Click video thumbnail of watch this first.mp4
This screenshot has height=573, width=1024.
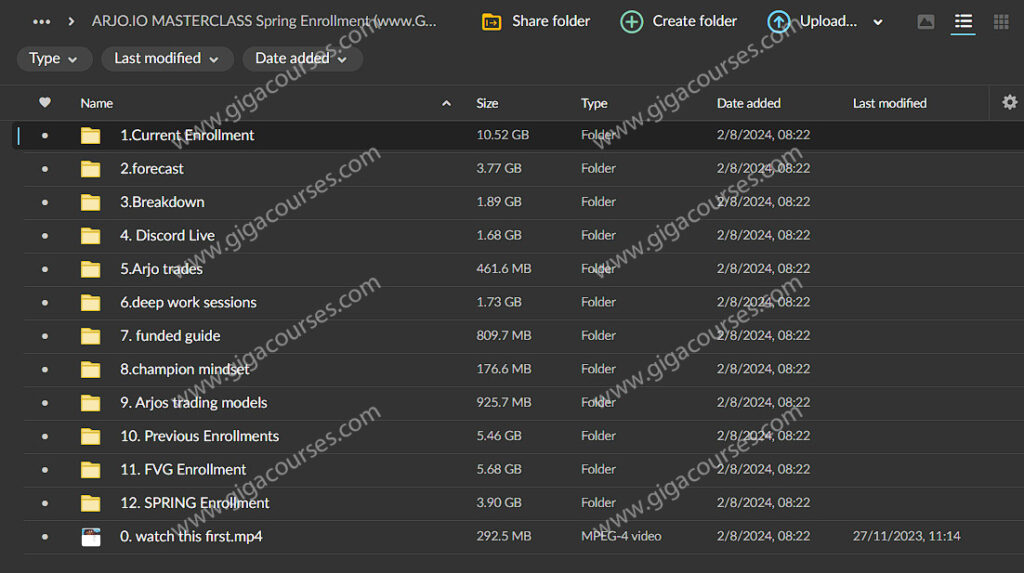click(91, 536)
